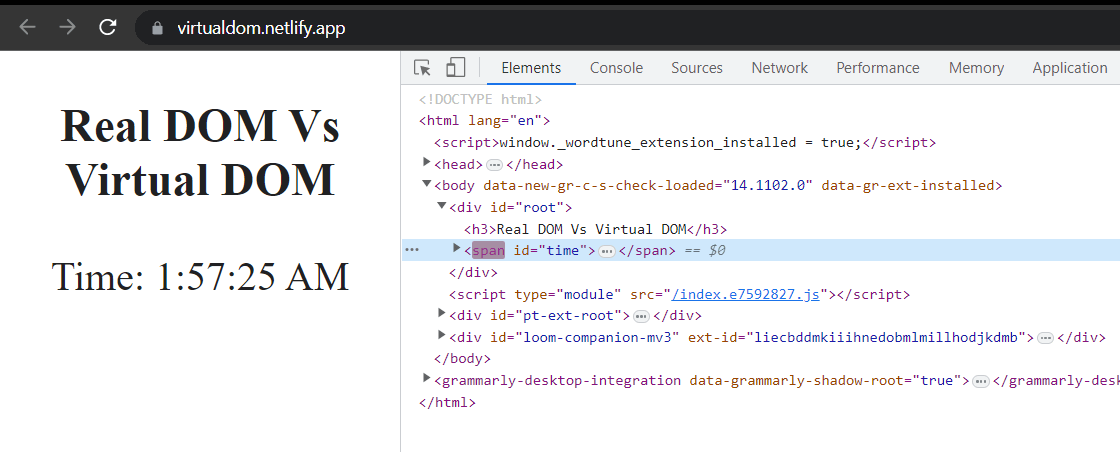Click the three-dot menu beside the span row
Image resolution: width=1120 pixels, height=452 pixels.
[x=412, y=250]
